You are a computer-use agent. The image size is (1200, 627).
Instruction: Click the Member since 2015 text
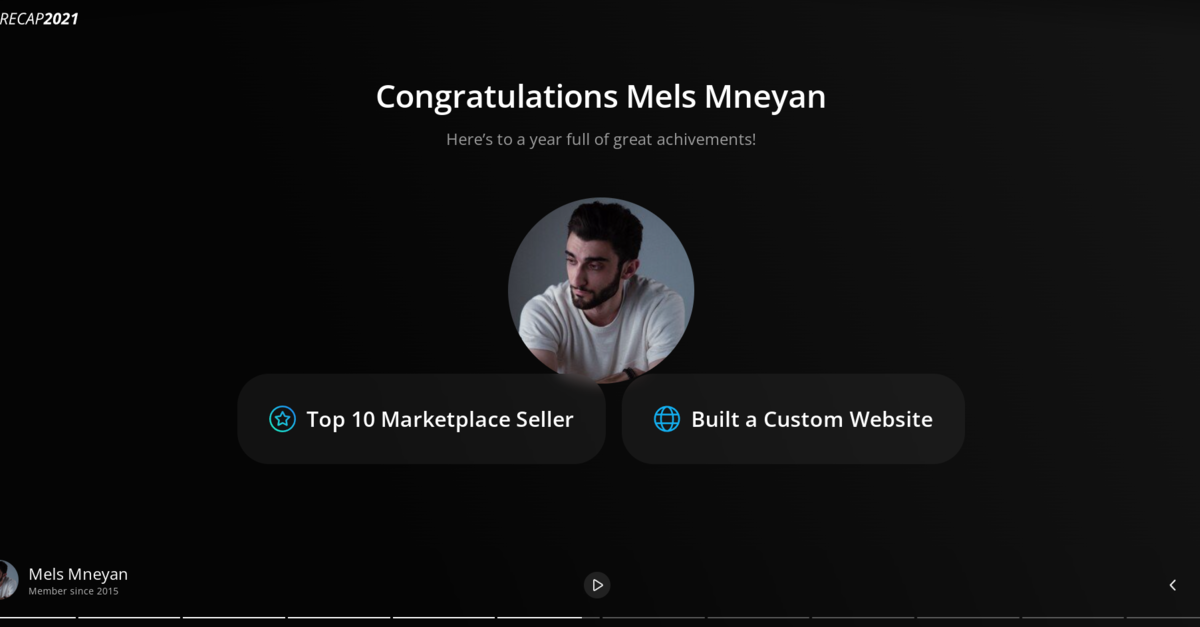point(73,591)
